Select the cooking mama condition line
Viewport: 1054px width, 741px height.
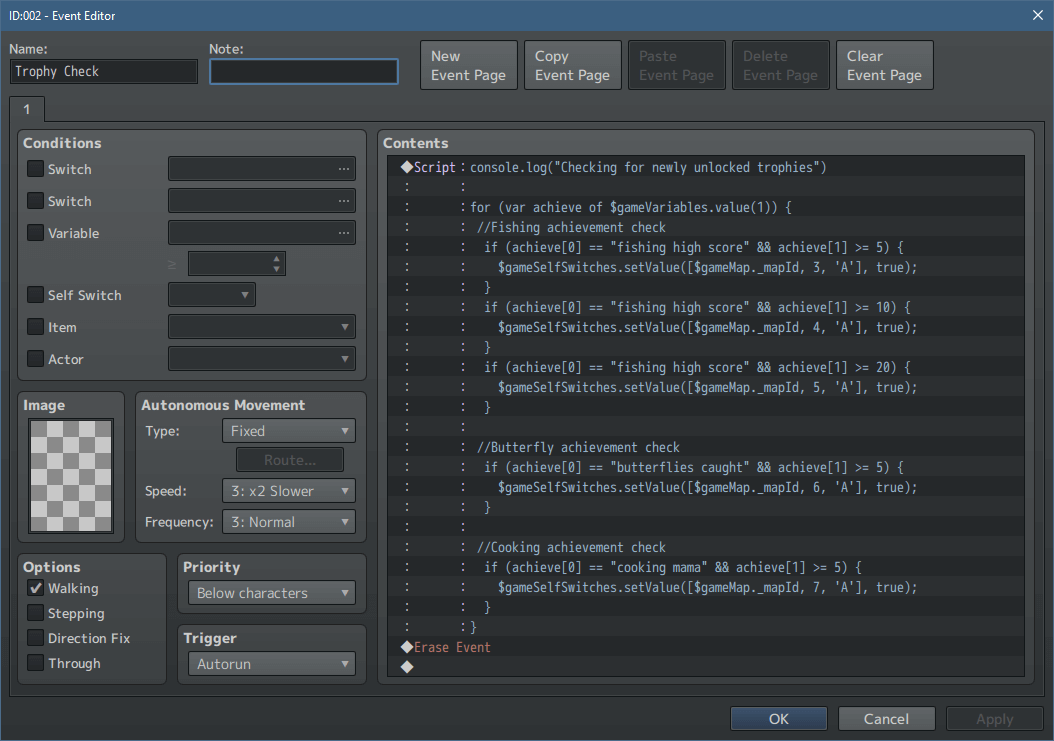pyautogui.click(x=706, y=567)
